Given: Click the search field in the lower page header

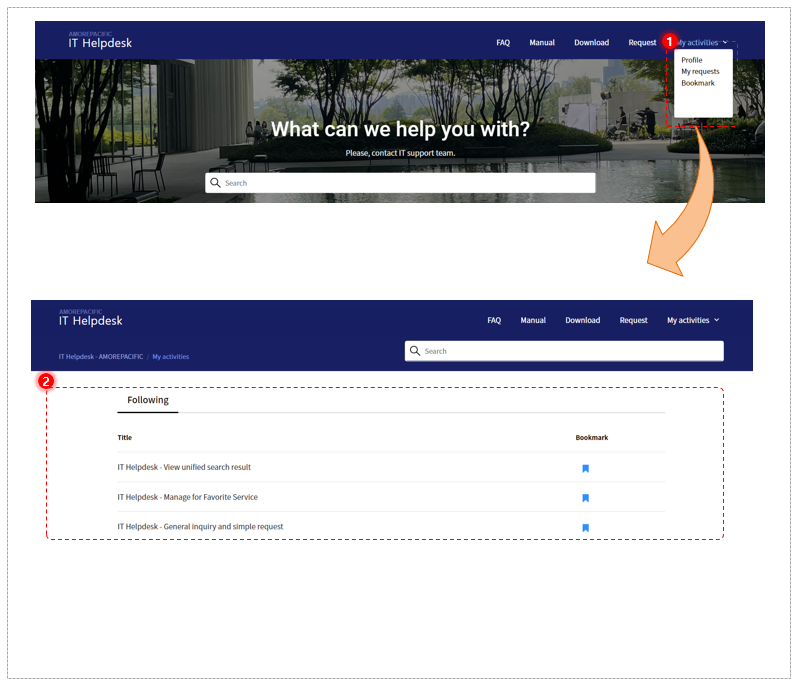Looking at the screenshot, I should pyautogui.click(x=564, y=351).
